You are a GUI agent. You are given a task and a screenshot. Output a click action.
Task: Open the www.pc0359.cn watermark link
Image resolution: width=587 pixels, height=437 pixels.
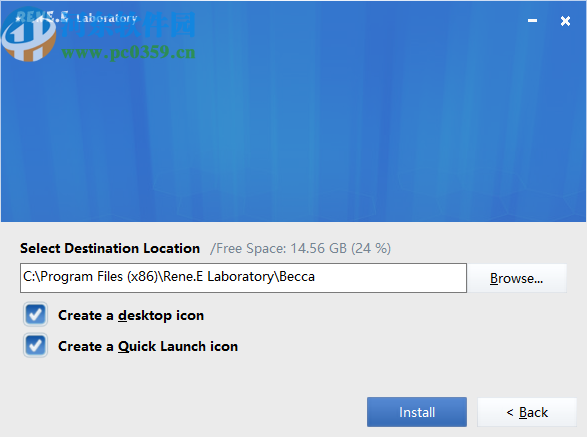128,52
